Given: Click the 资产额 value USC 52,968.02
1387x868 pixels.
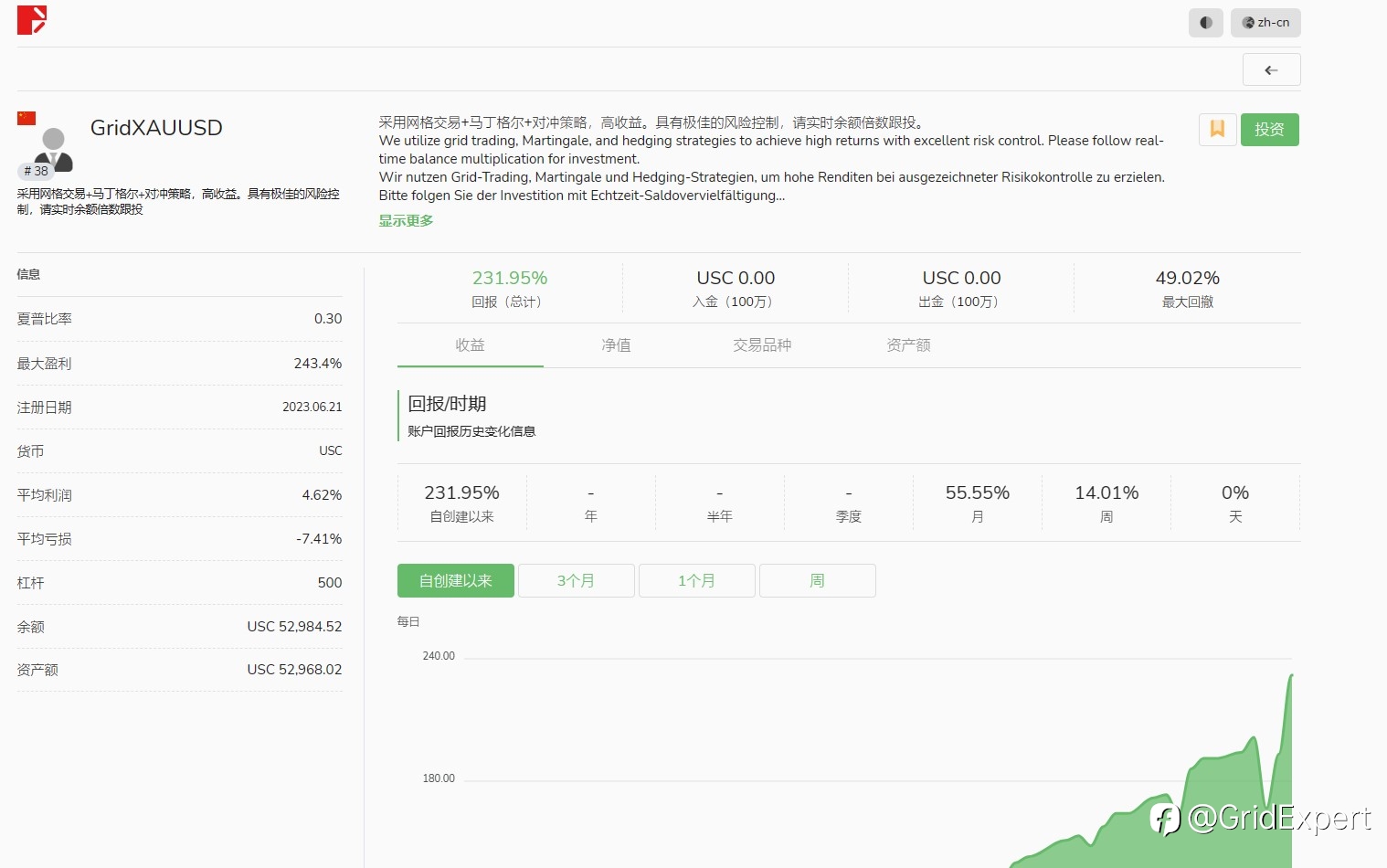Looking at the screenshot, I should 294,670.
